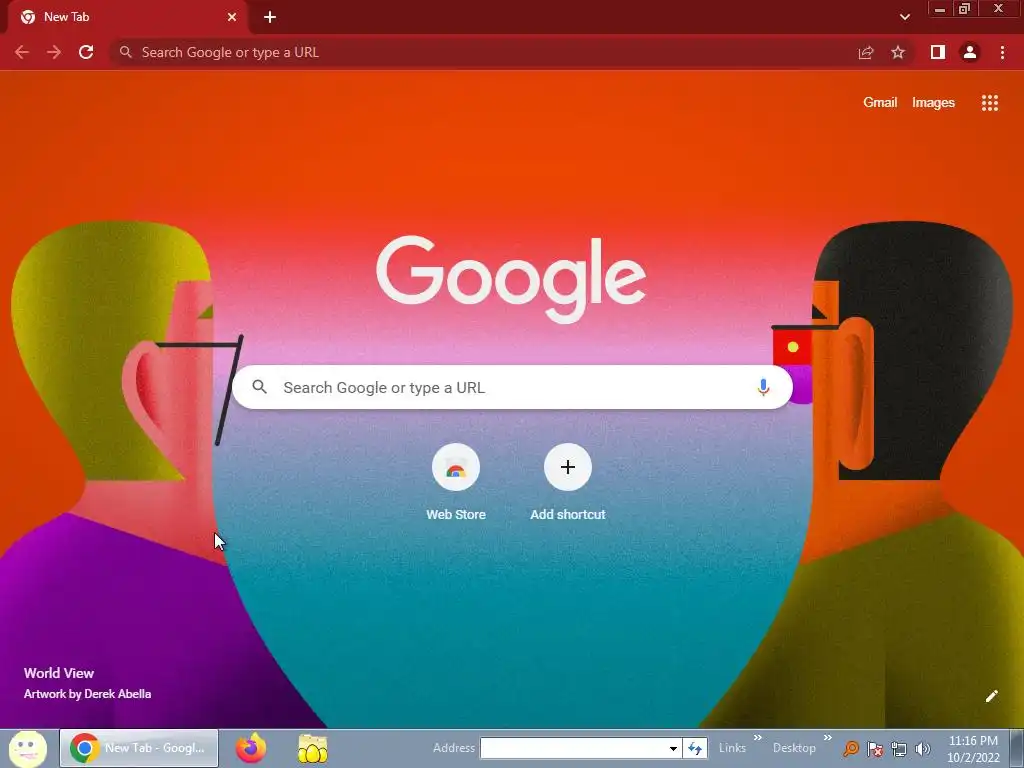The height and width of the screenshot is (768, 1024).
Task: Open the Action Center flag icon
Action: (x=875, y=748)
